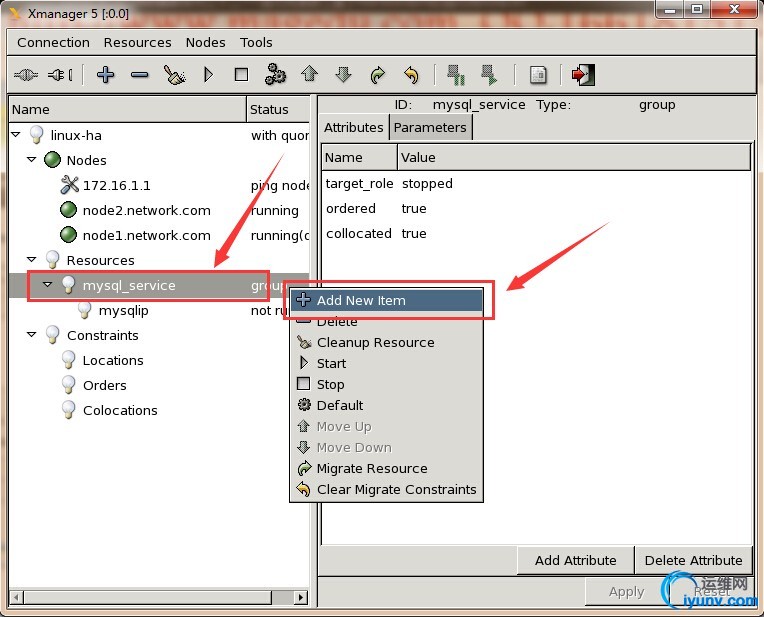This screenshot has height=617, width=764.
Task: Select the target_role attribute row
Action: point(536,184)
